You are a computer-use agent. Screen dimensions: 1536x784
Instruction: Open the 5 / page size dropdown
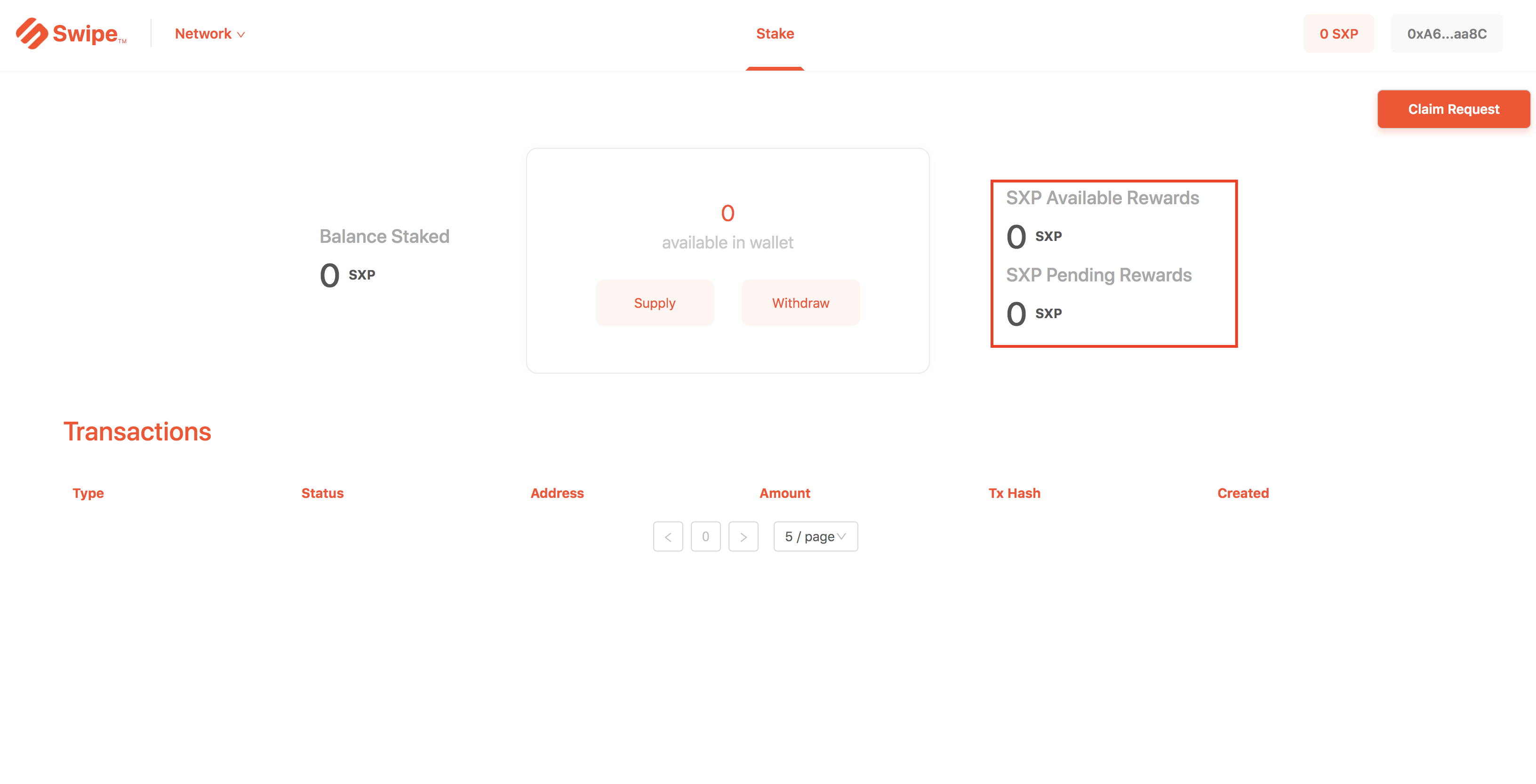(x=815, y=536)
